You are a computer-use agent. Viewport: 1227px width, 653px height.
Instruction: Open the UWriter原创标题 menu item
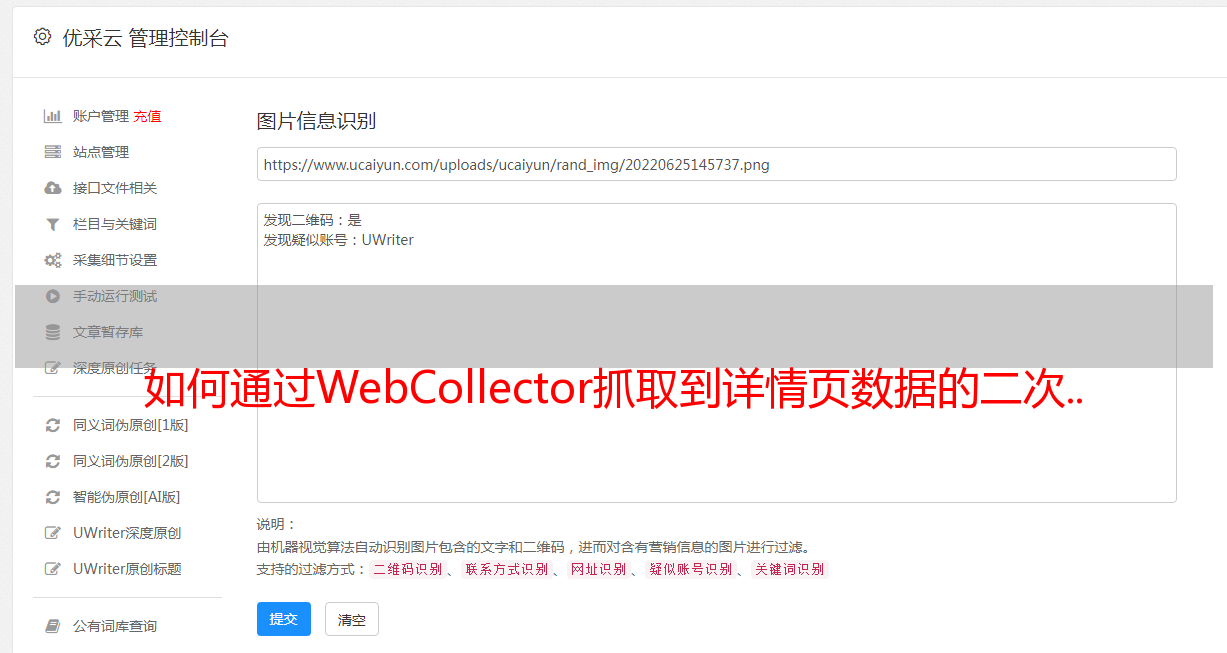[x=127, y=569]
